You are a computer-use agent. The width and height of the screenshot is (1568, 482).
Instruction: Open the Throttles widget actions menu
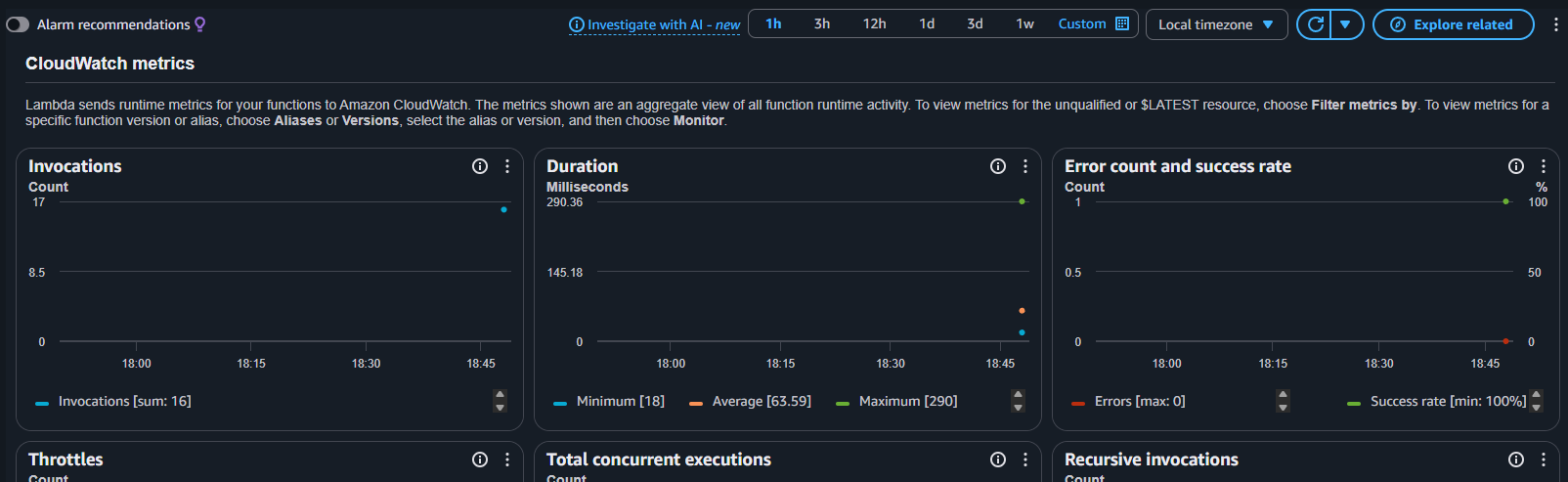coord(507,460)
